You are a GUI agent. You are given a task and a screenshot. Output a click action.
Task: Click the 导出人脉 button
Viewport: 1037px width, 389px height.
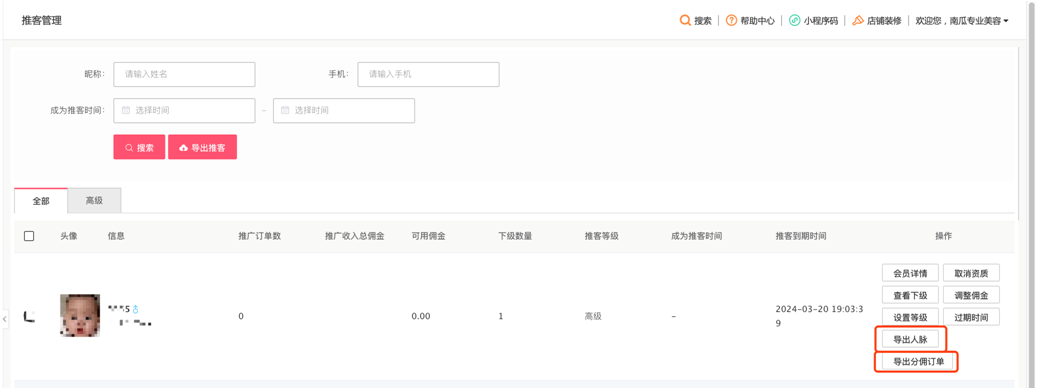(910, 339)
